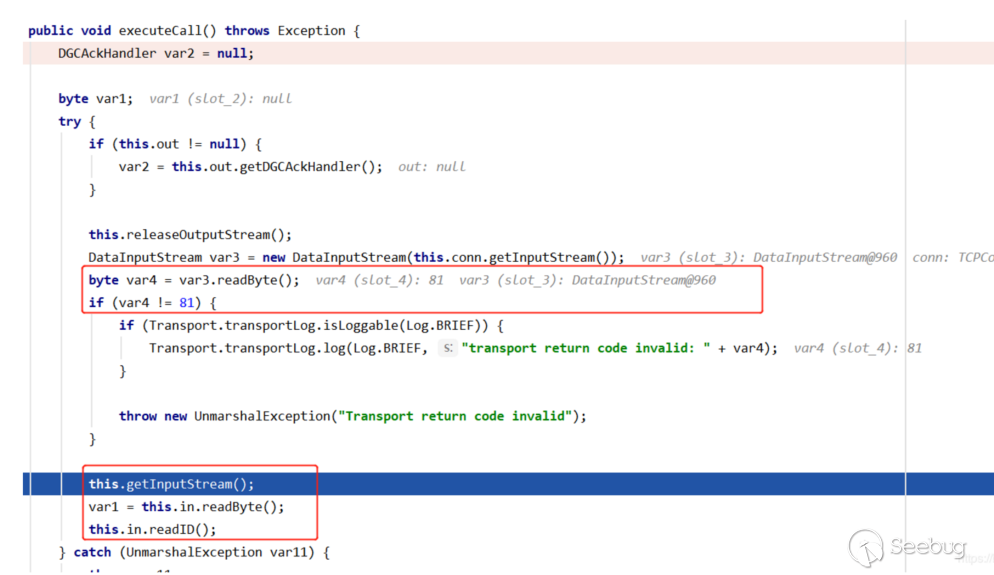Click the 'throw new UnmarshalException' line
Viewport: 994px width, 575px height.
pos(352,416)
